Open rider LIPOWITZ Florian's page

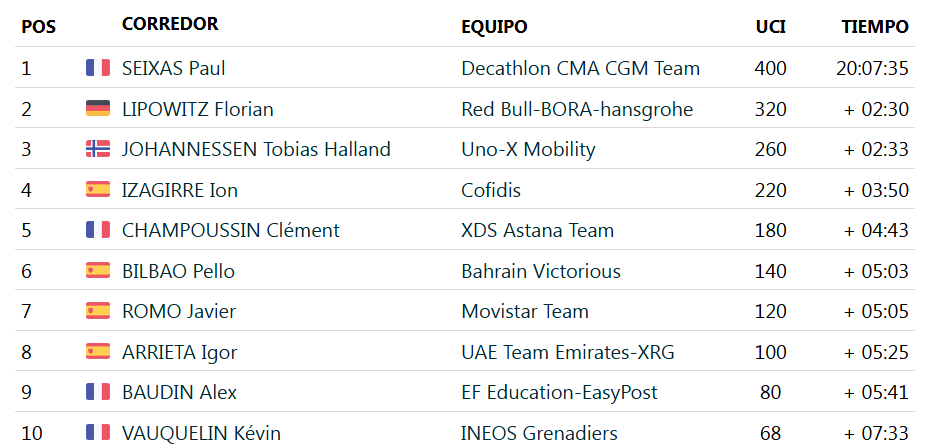[197, 109]
